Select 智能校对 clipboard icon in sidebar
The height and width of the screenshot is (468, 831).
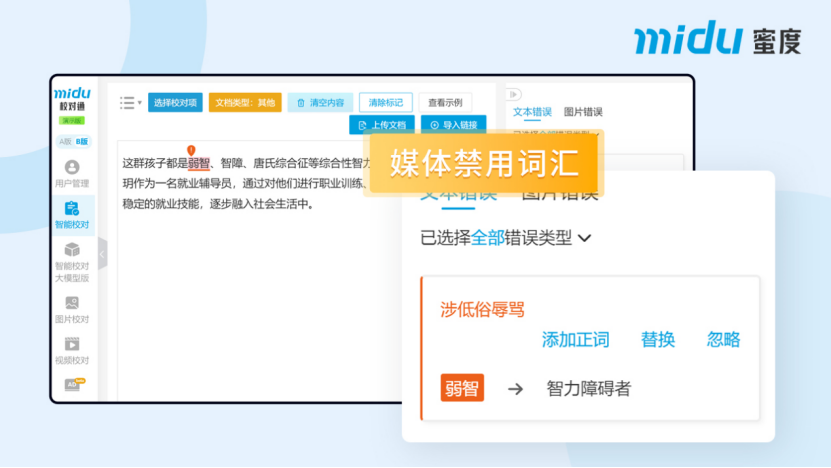pyautogui.click(x=72, y=208)
